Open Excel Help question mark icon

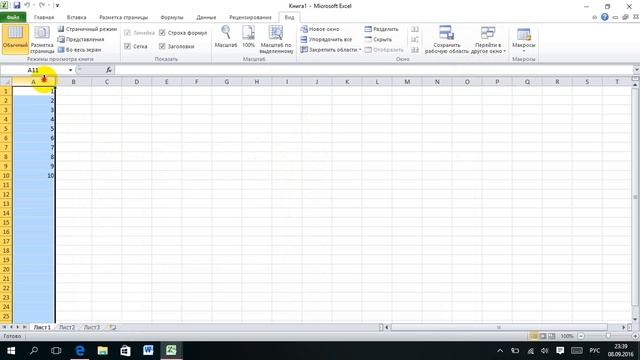pyautogui.click(x=604, y=17)
